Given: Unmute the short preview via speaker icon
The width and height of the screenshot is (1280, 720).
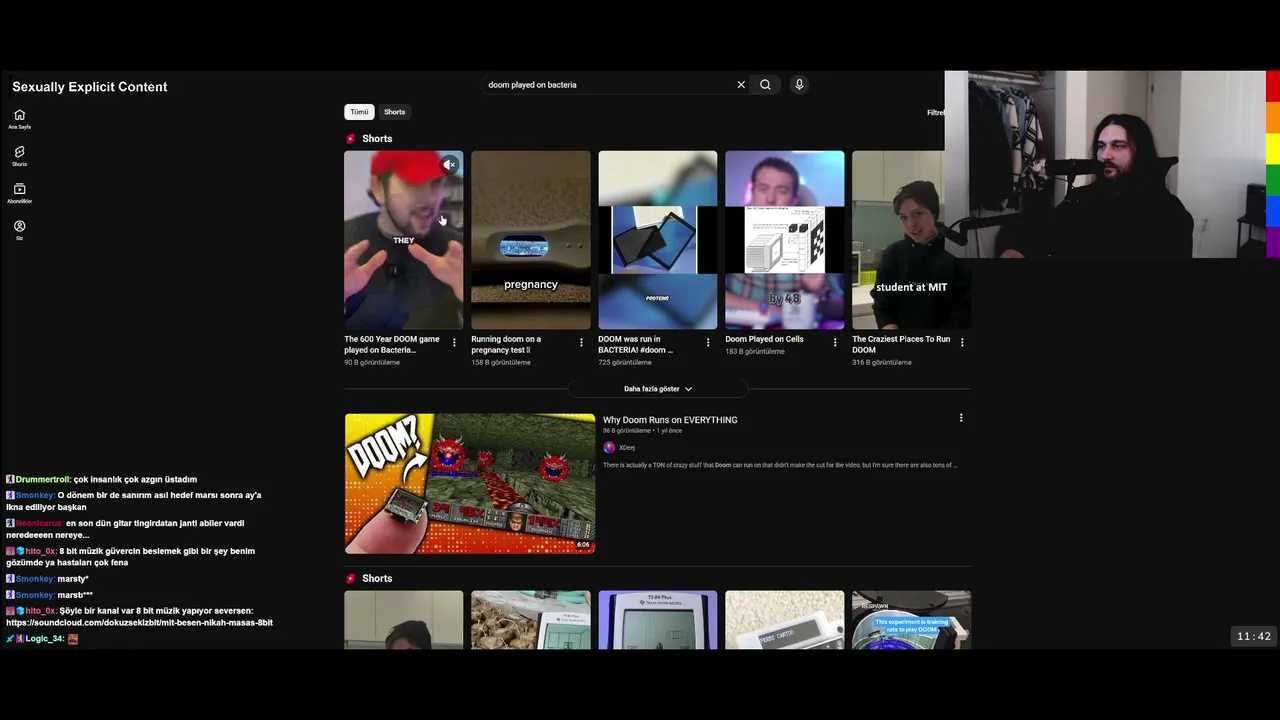Looking at the screenshot, I should coord(450,165).
